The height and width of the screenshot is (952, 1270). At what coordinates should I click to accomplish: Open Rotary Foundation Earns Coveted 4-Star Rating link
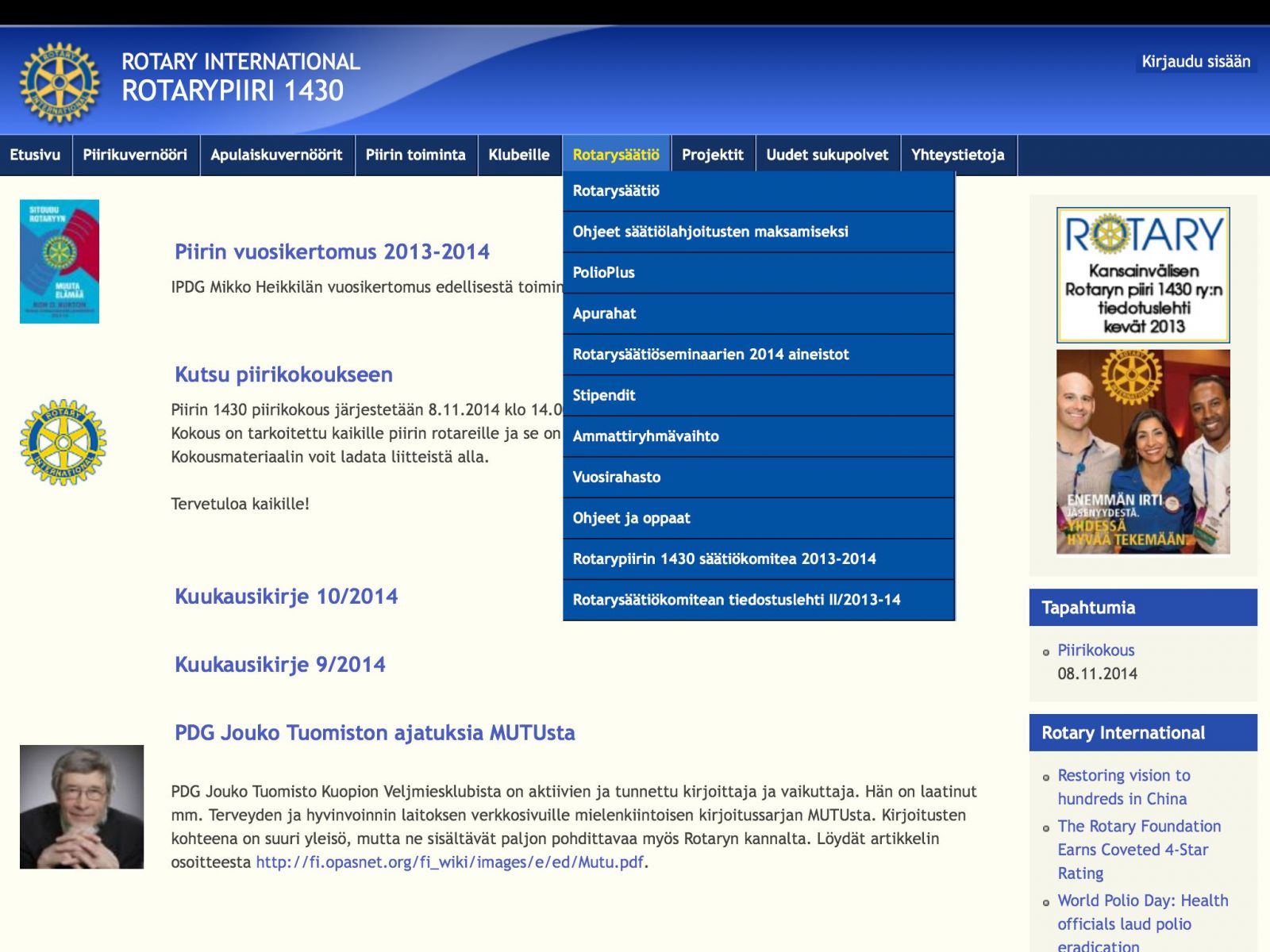(x=1139, y=850)
